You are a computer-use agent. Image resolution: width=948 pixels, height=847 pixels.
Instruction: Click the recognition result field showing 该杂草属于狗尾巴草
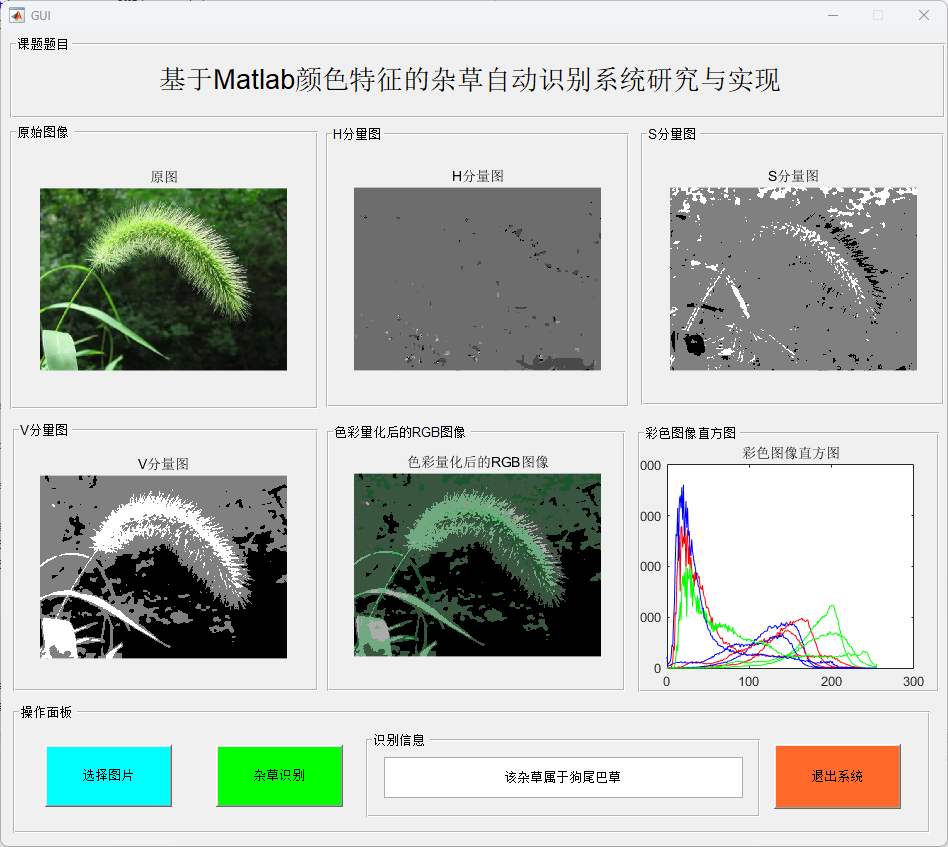click(563, 777)
